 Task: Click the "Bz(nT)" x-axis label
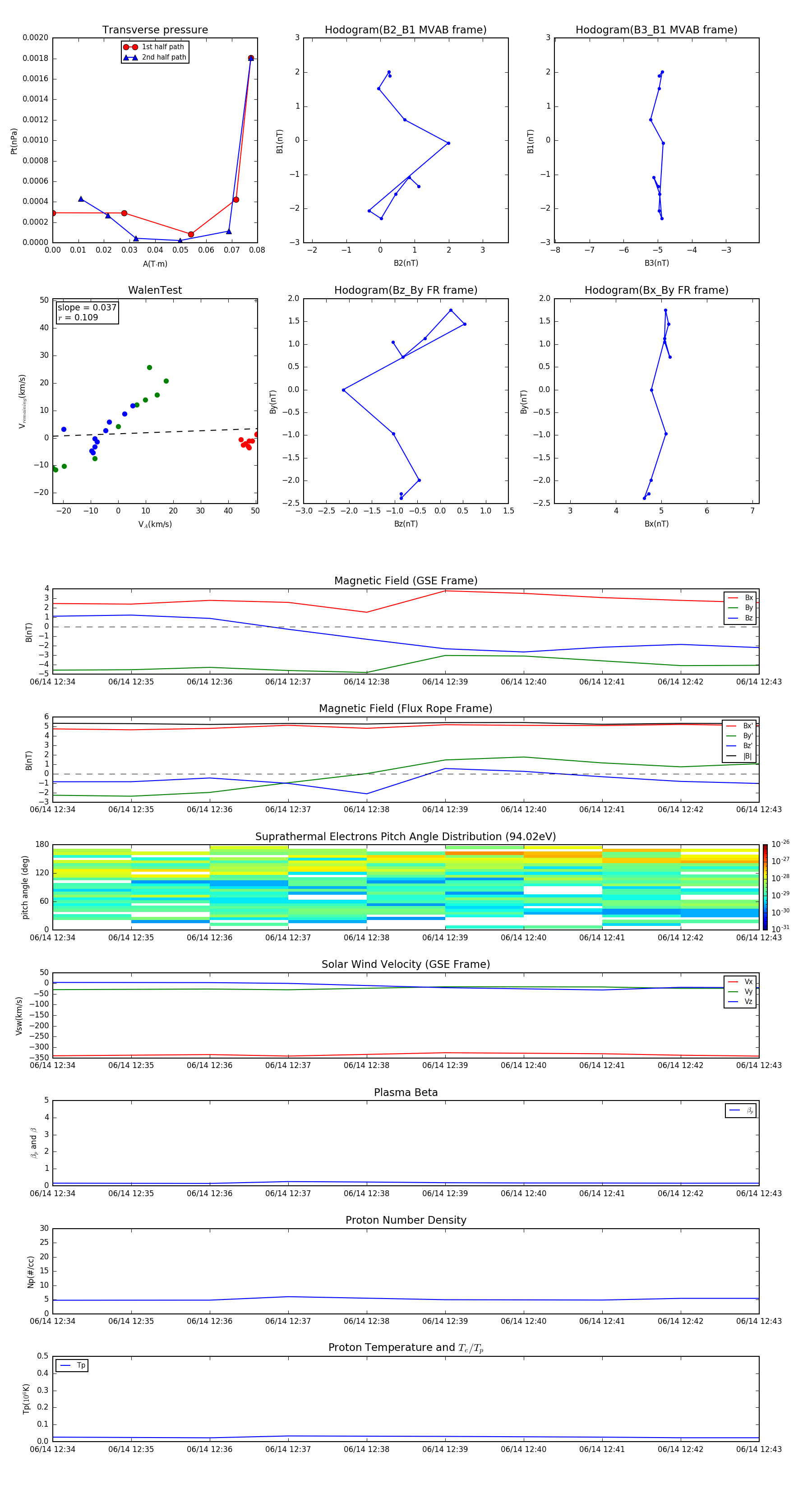tap(406, 524)
